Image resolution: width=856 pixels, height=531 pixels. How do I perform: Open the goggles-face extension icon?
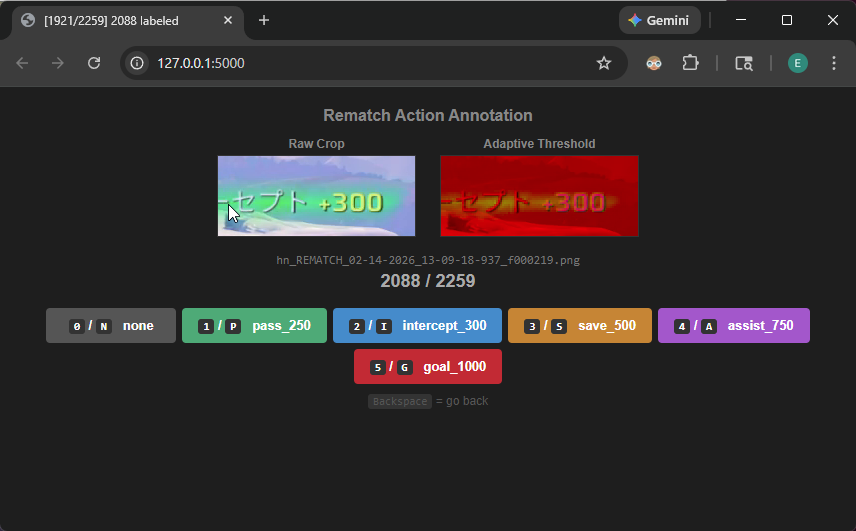click(x=653, y=63)
